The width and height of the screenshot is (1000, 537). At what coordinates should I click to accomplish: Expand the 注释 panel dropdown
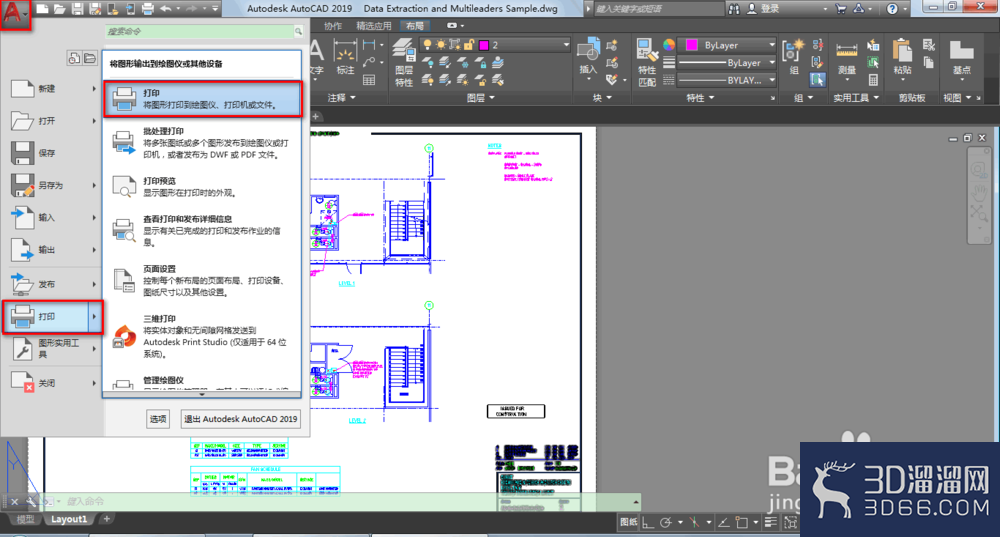point(341,98)
